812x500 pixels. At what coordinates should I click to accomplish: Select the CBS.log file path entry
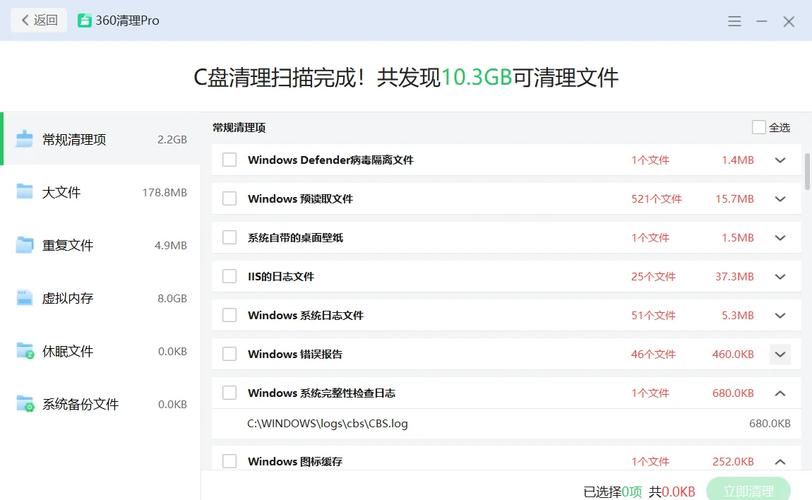[x=327, y=423]
